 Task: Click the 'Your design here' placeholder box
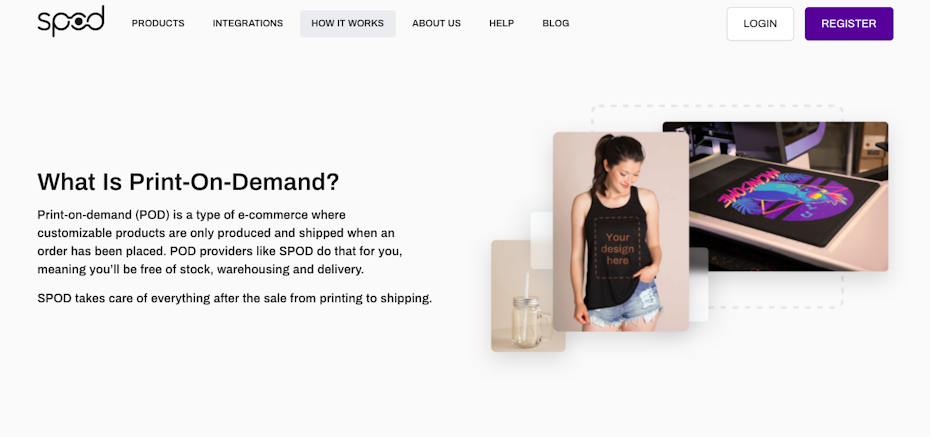pos(617,247)
